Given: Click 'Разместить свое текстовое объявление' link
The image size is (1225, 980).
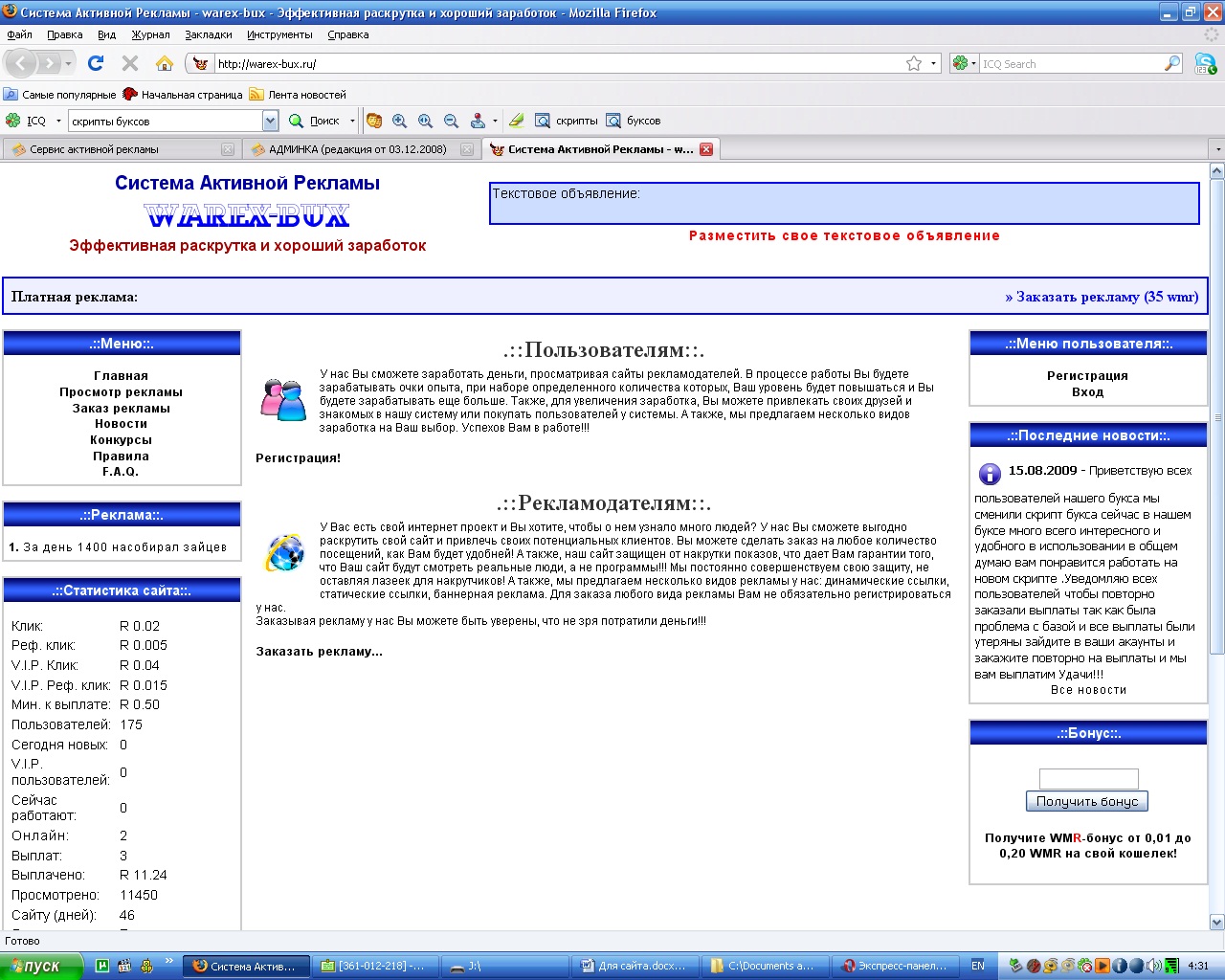Looking at the screenshot, I should 844,235.
